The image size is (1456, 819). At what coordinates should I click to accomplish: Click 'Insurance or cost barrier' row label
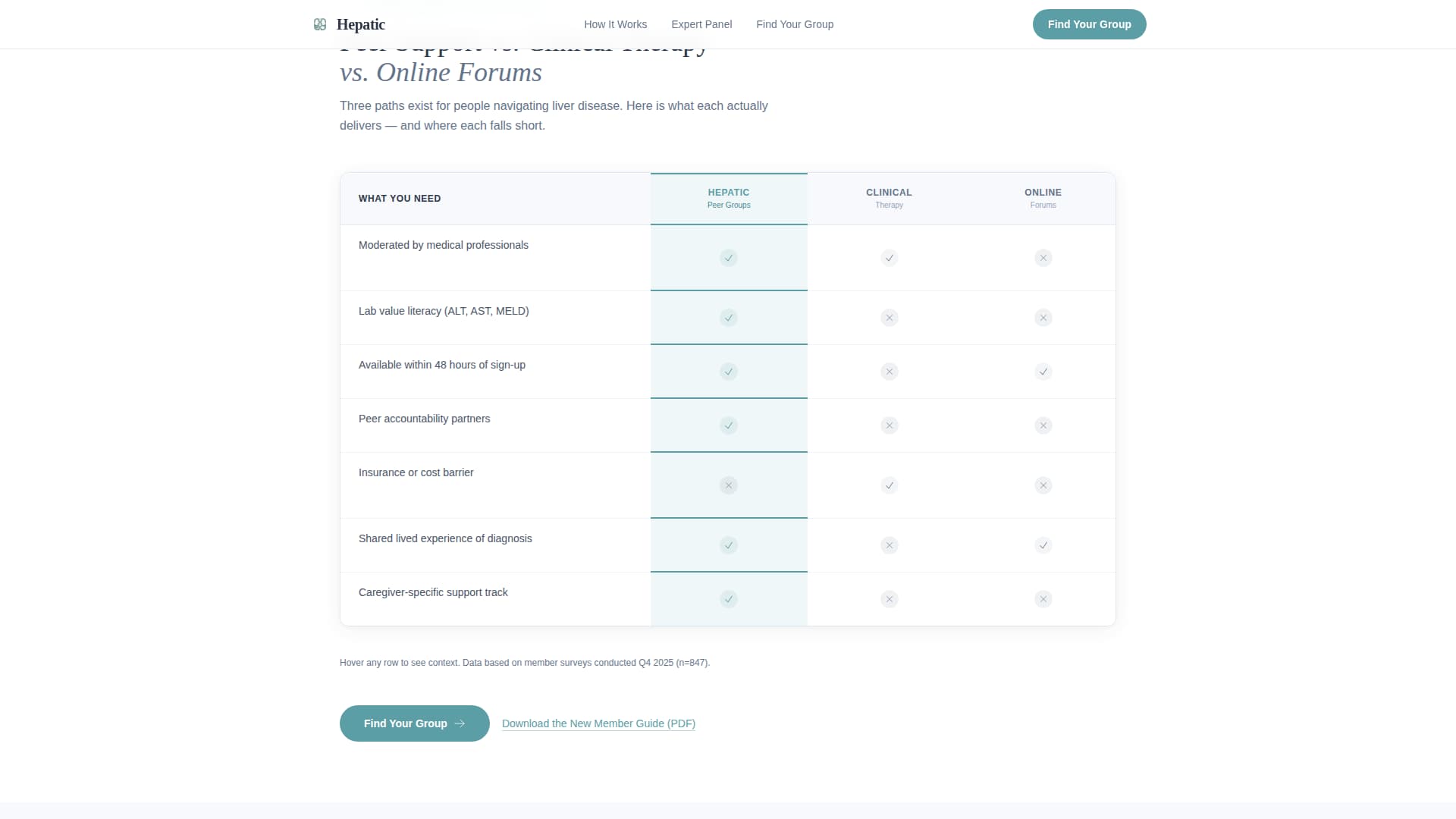[416, 472]
